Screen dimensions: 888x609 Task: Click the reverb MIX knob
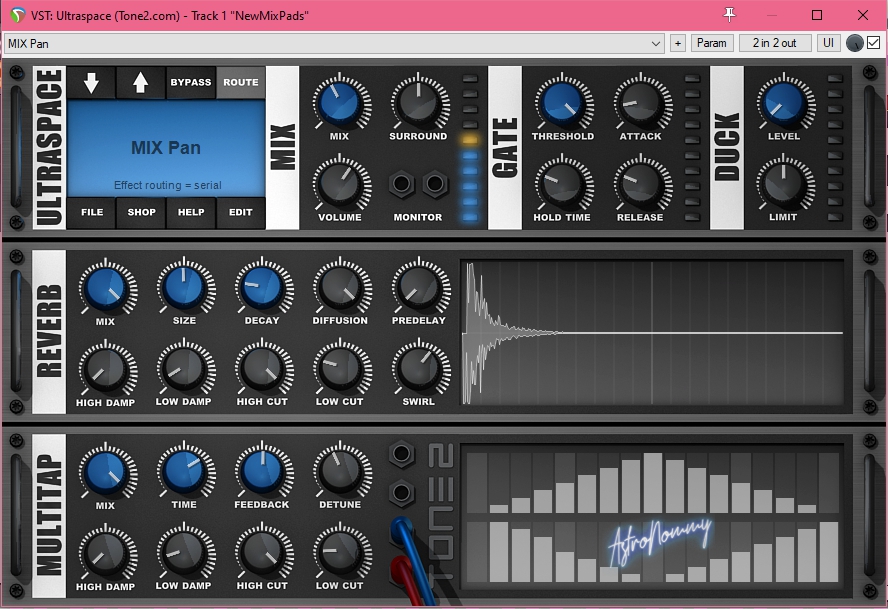(106, 289)
